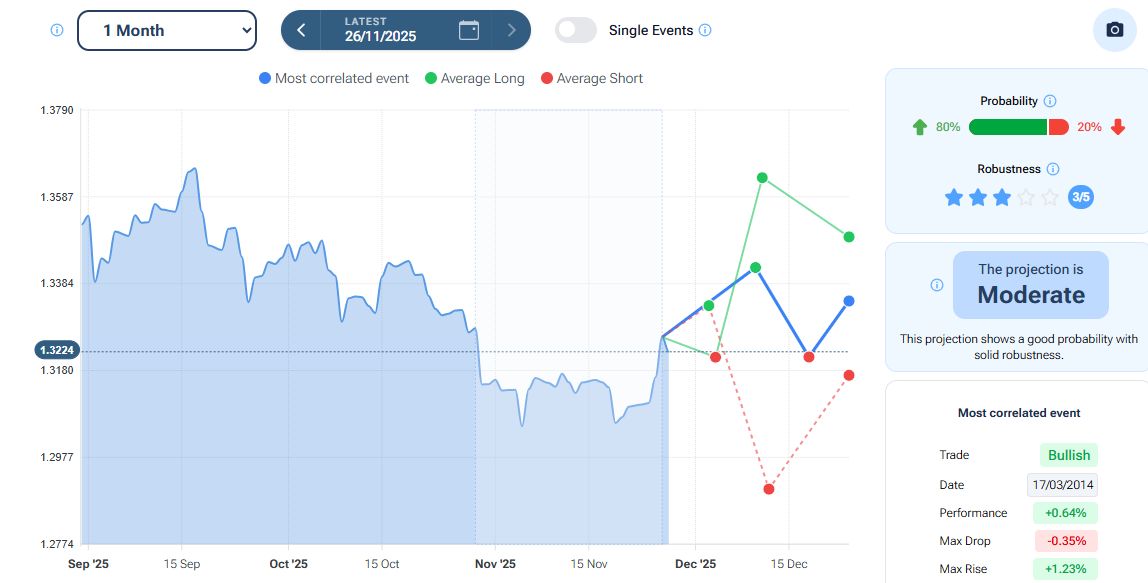Click info icon beside Moderate projection
1148x583 pixels.
click(937, 285)
